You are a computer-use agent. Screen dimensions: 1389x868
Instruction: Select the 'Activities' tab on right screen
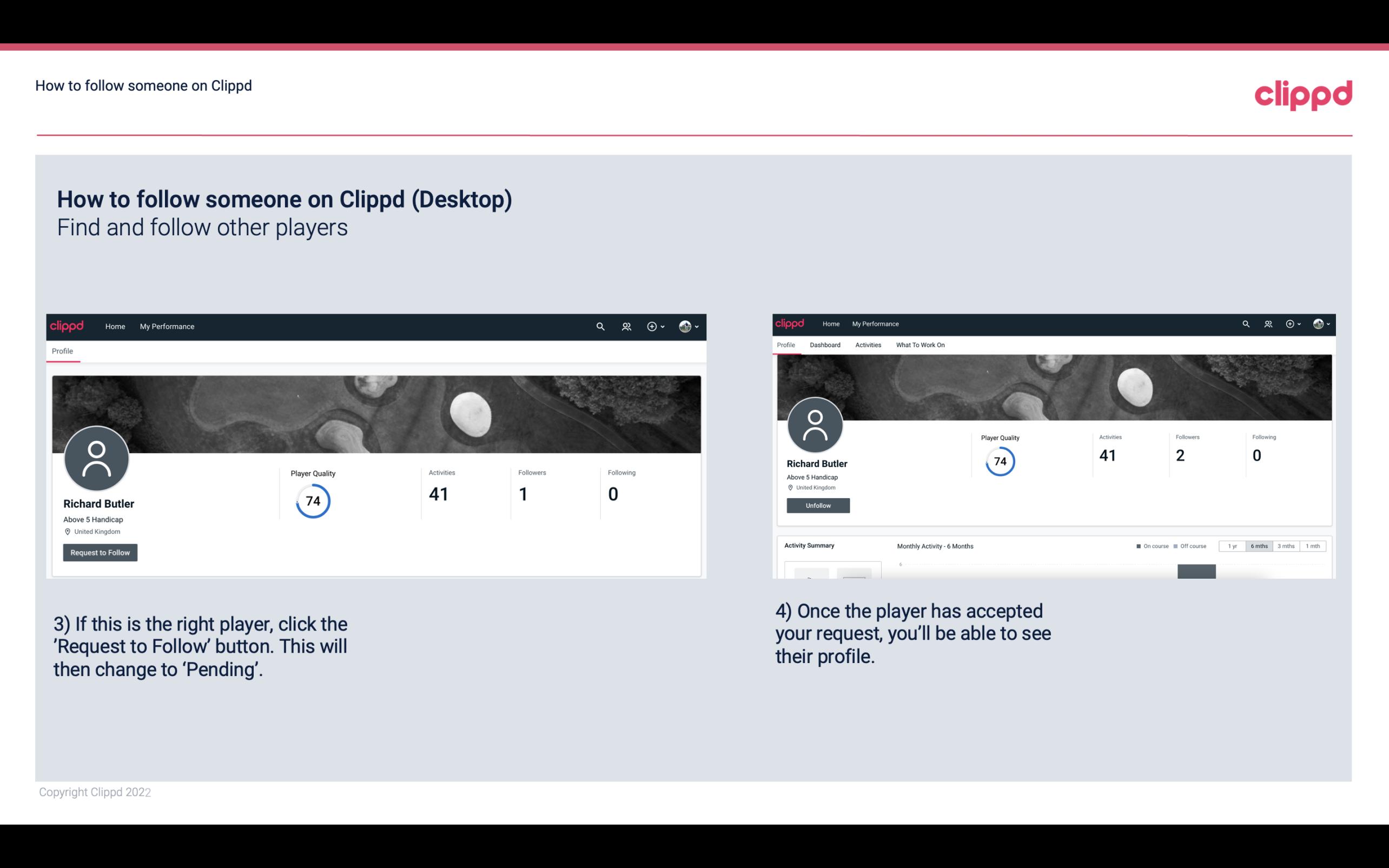[866, 345]
